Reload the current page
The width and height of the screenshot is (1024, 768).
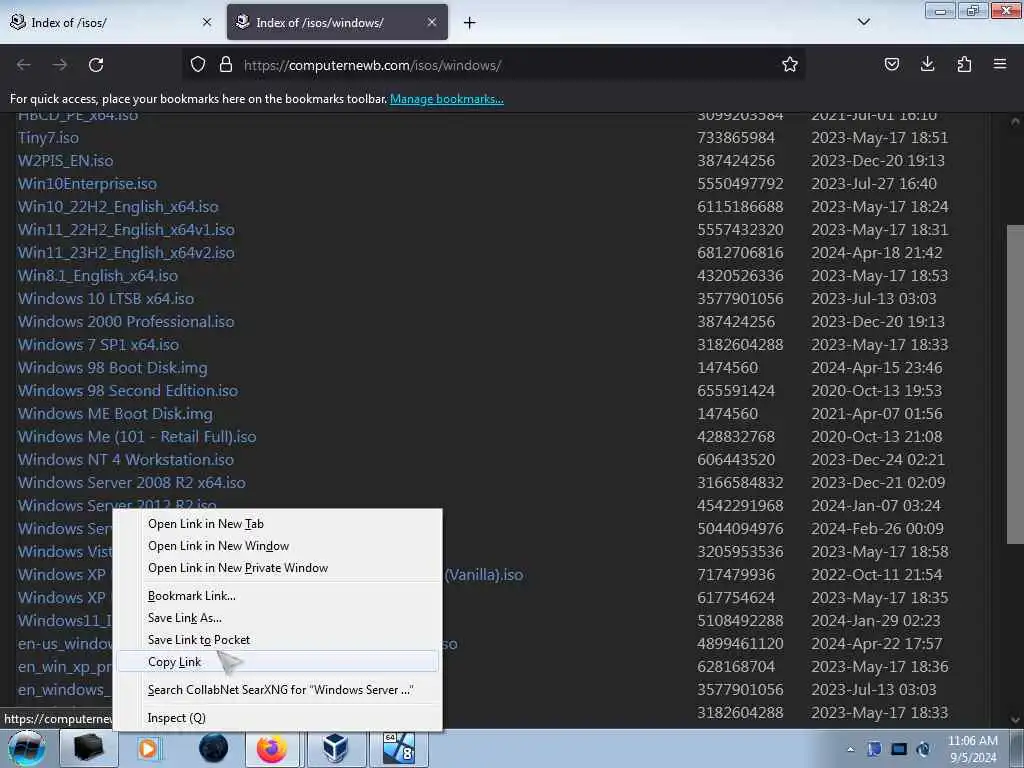(x=96, y=65)
